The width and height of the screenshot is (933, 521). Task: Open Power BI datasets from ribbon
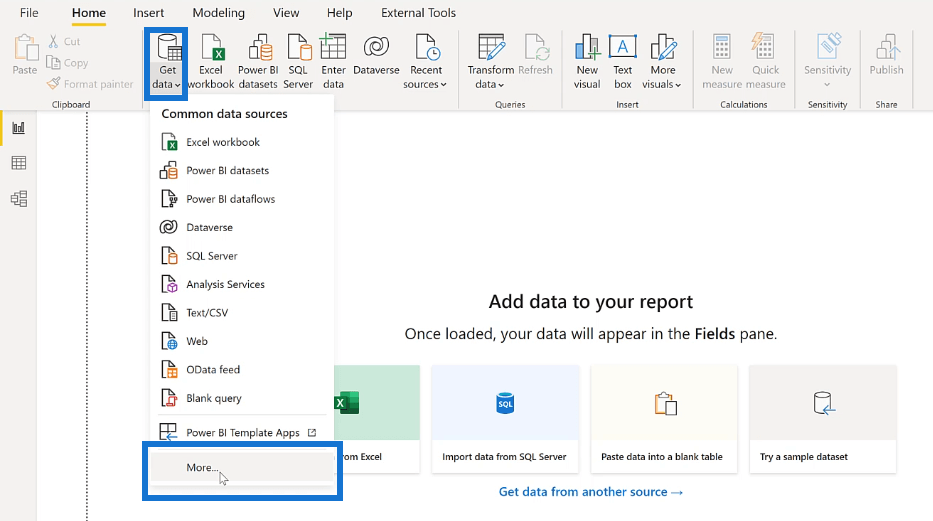258,61
